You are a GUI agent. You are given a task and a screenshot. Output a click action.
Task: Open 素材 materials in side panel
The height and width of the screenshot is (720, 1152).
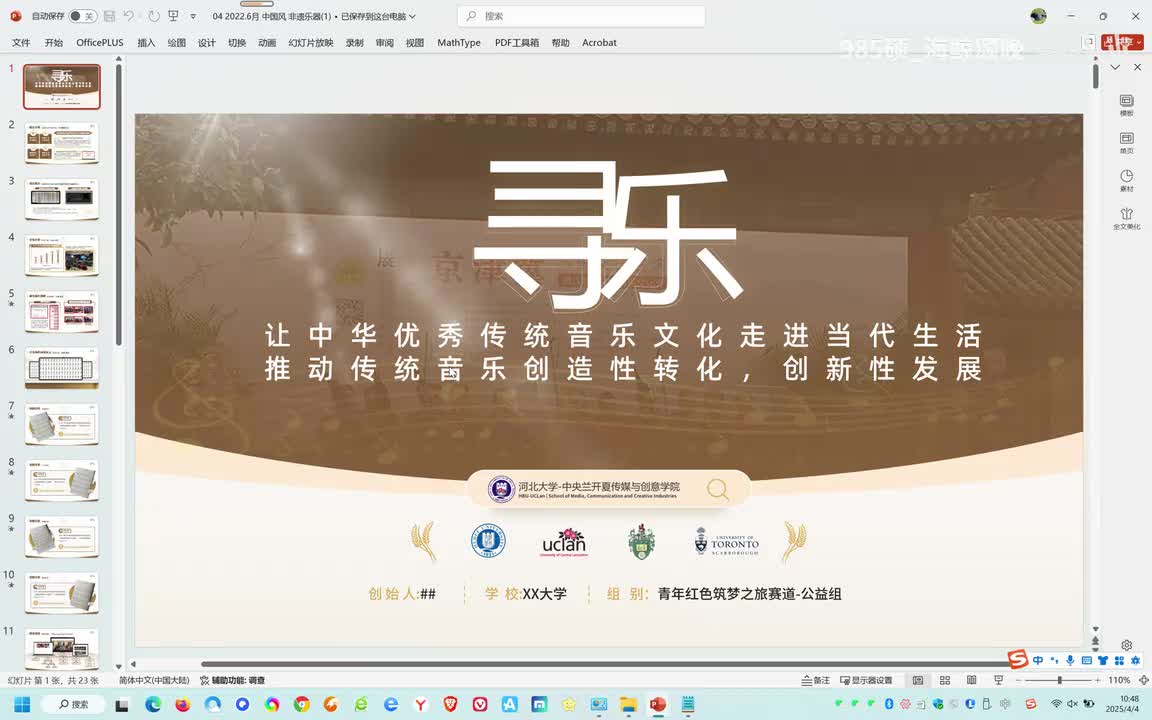click(x=1126, y=180)
